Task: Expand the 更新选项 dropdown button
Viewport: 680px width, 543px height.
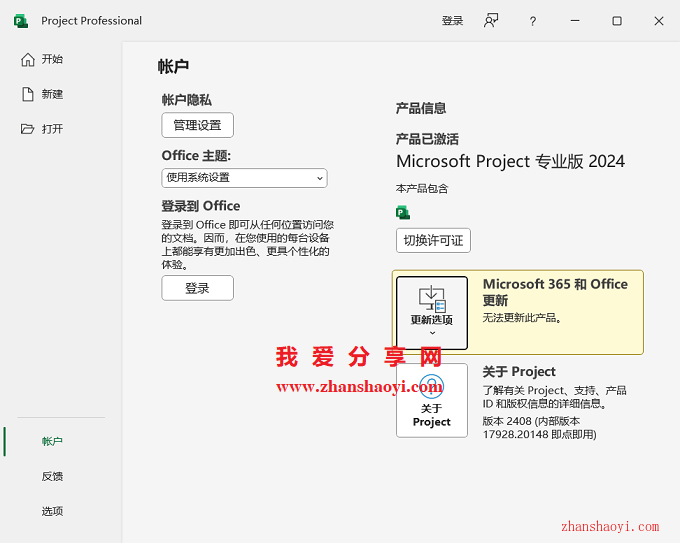Action: [432, 313]
